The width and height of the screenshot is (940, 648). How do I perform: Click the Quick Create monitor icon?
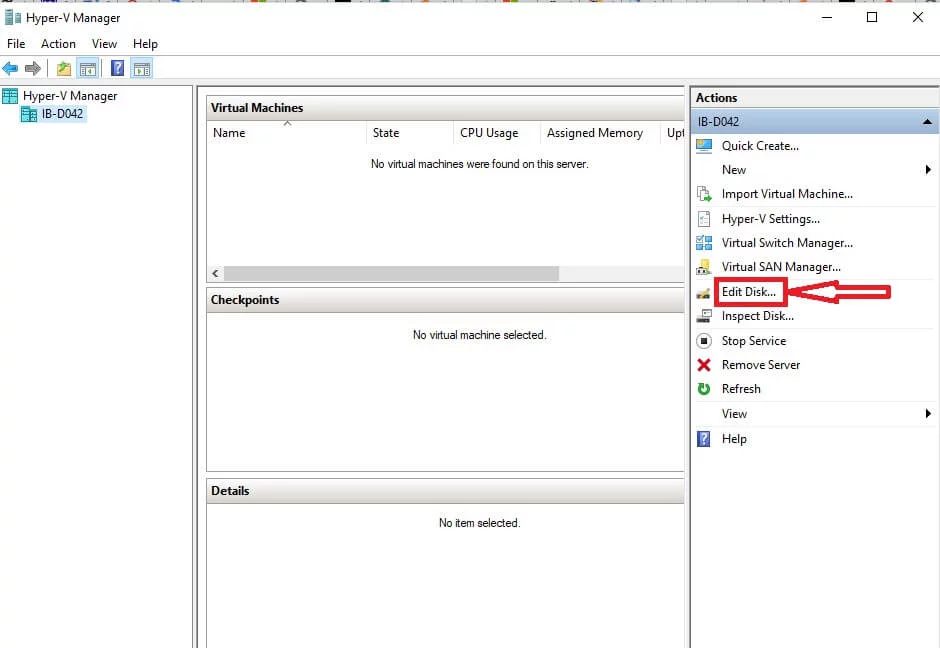[x=704, y=146]
